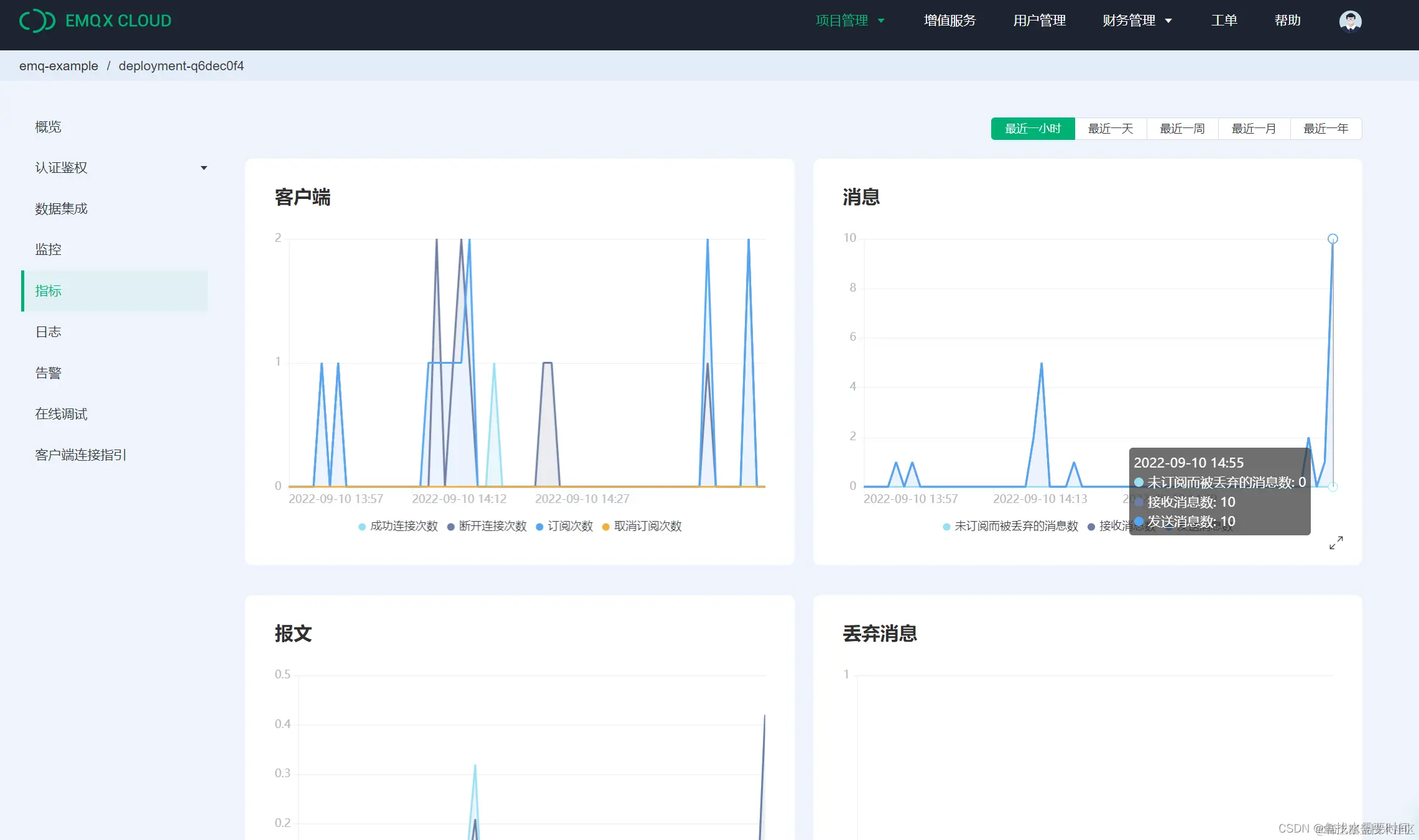
Task: Select the 最近一天 time range
Action: pyautogui.click(x=1111, y=129)
